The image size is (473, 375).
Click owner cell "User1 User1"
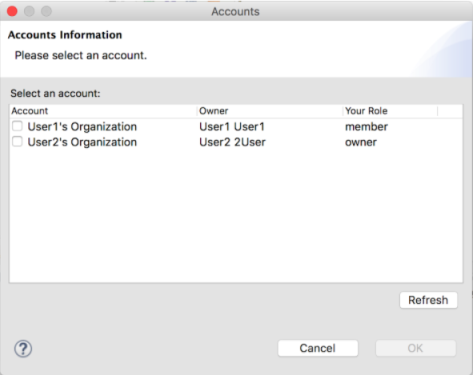pos(232,127)
